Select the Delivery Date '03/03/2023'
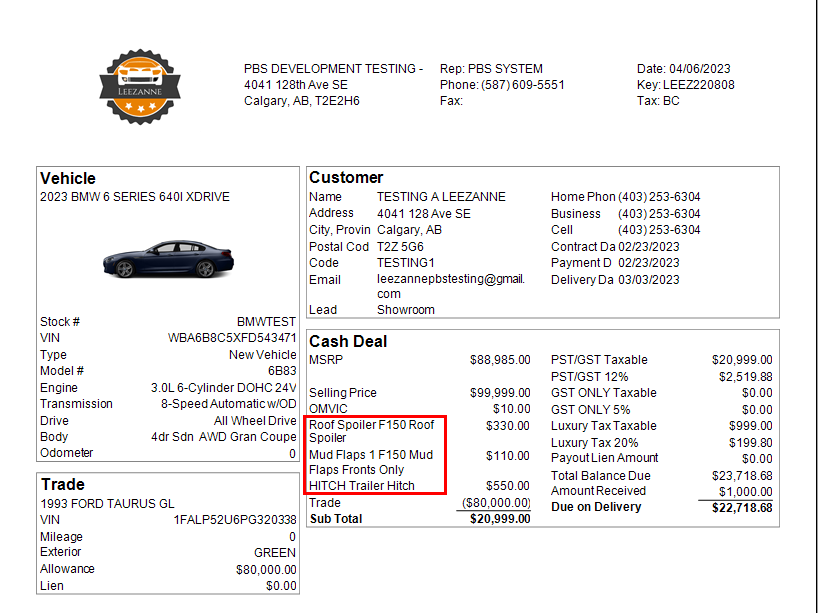The height and width of the screenshot is (613, 818). [x=649, y=280]
